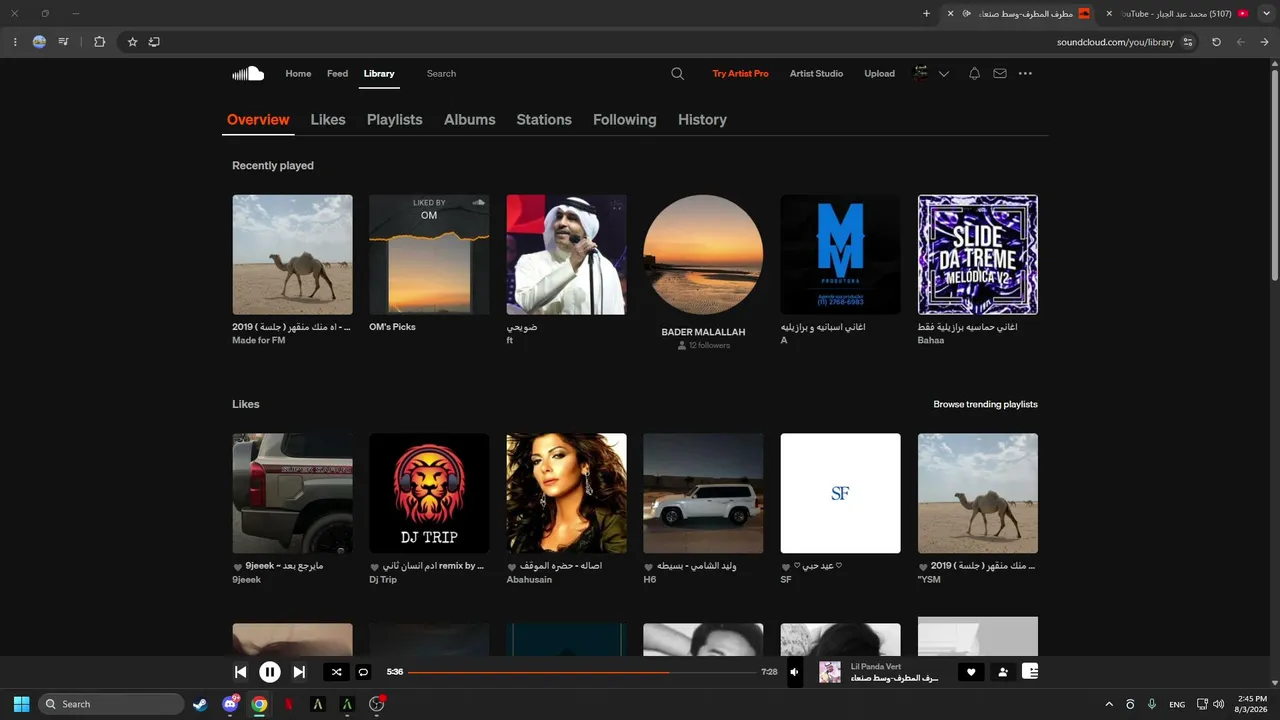Click the page vertical scrollbar
Screen dimensions: 1280x720
coord(1274,175)
